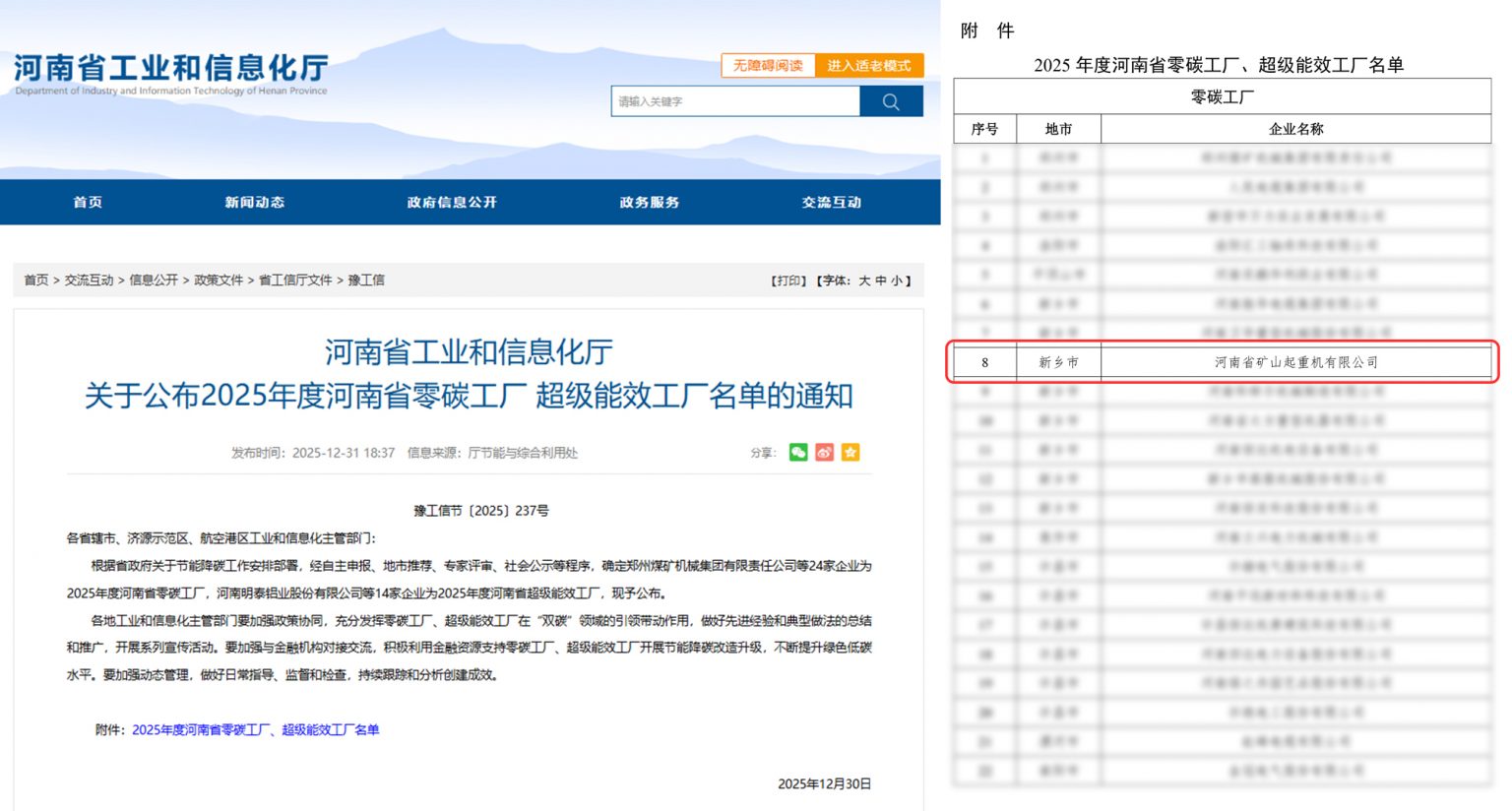Image resolution: width=1512 pixels, height=811 pixels.
Task: Share the article via Weibo icon
Action: pyautogui.click(x=825, y=453)
